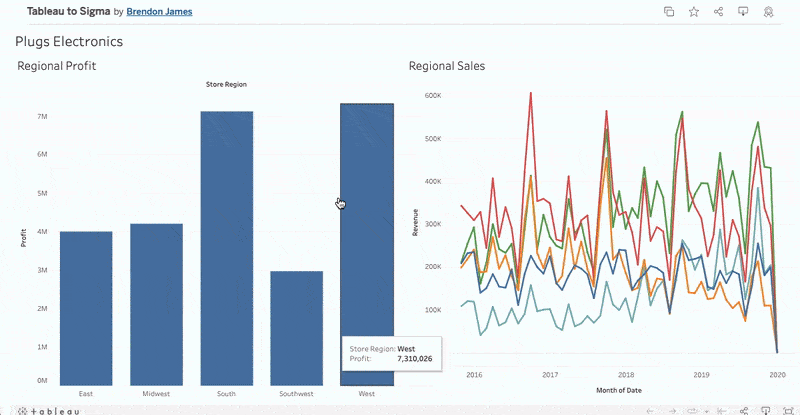Screen dimensions: 800x415
Task: Click the 'Tableau to Sigma' title
Action: point(68,11)
